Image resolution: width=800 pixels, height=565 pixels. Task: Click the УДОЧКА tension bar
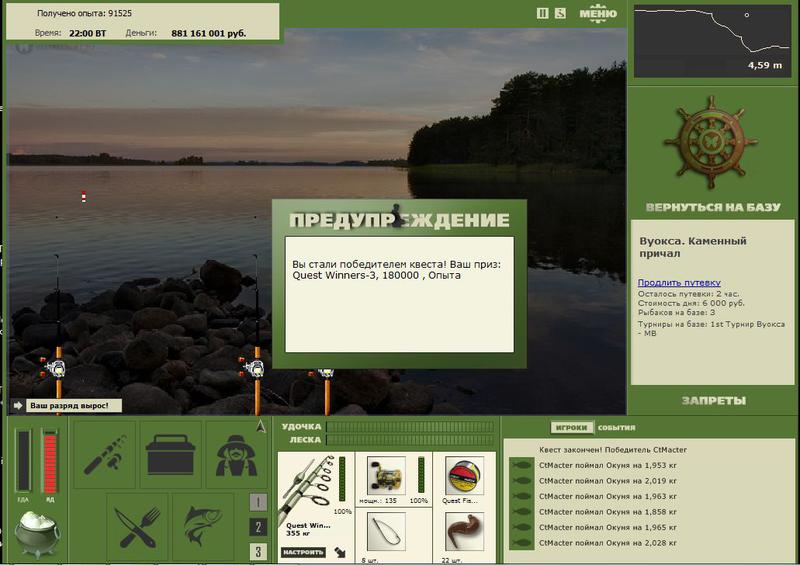coord(410,426)
